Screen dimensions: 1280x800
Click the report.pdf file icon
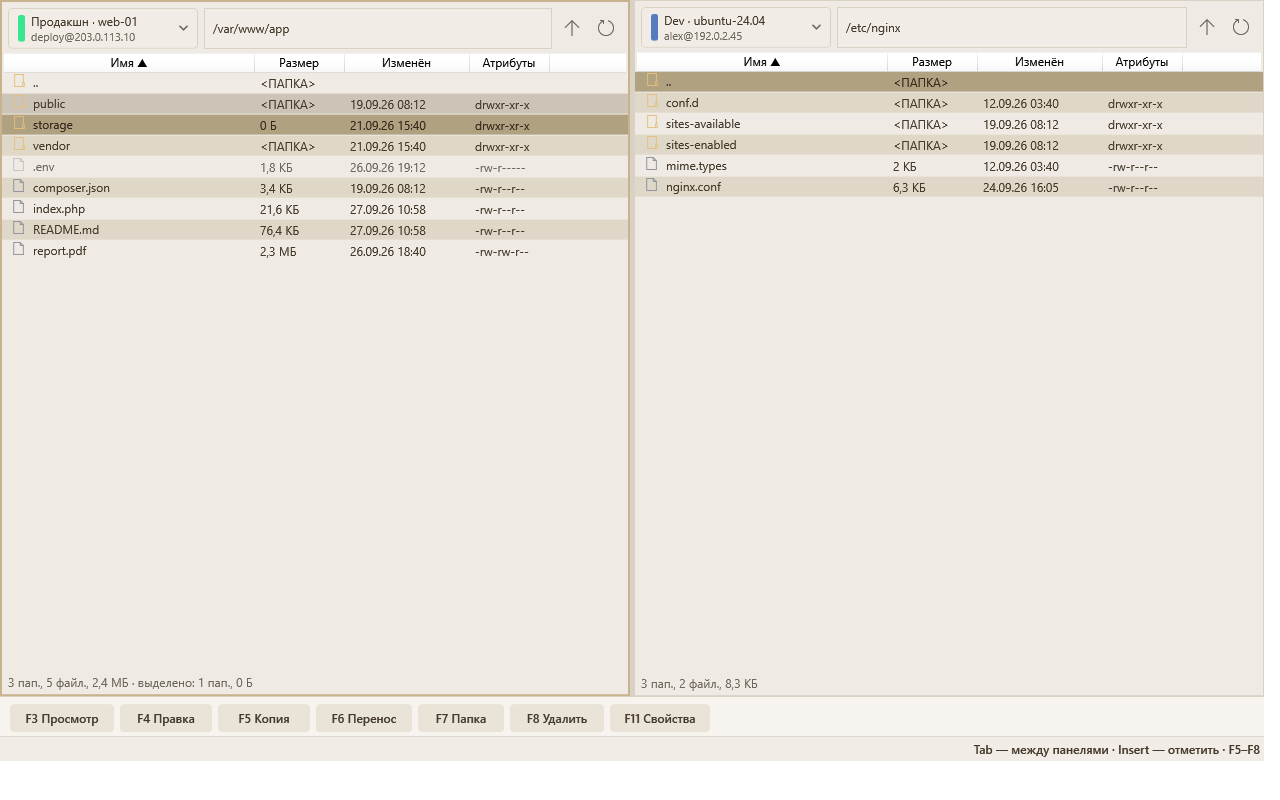(x=19, y=250)
